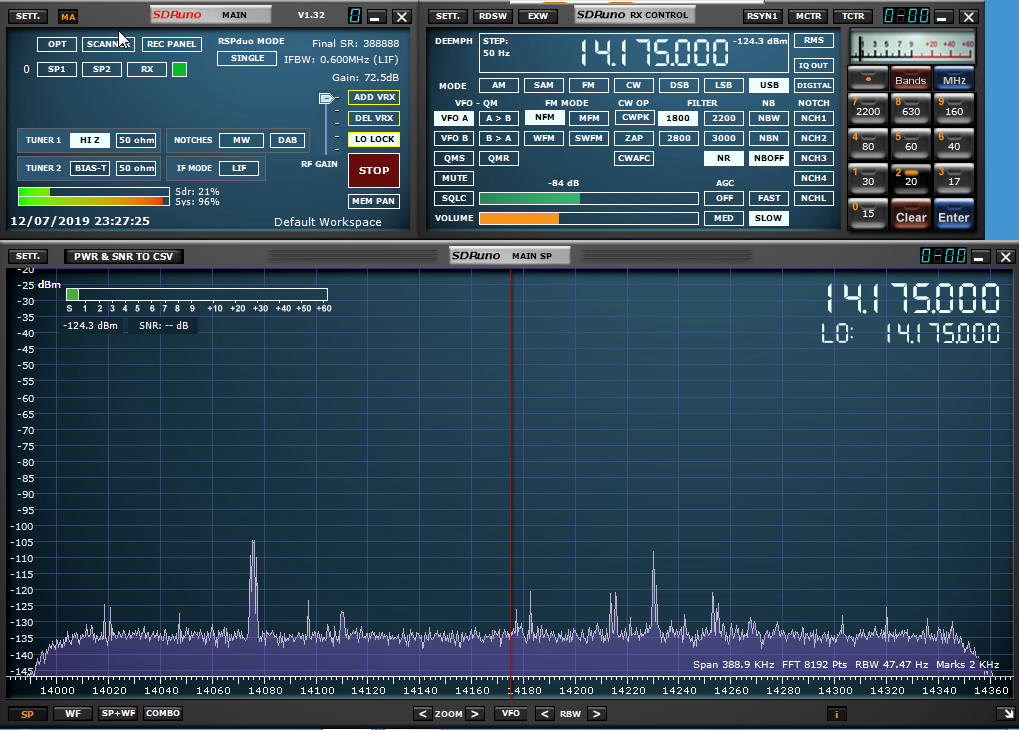
Task: Select the 160 m band key
Action: 954,109
